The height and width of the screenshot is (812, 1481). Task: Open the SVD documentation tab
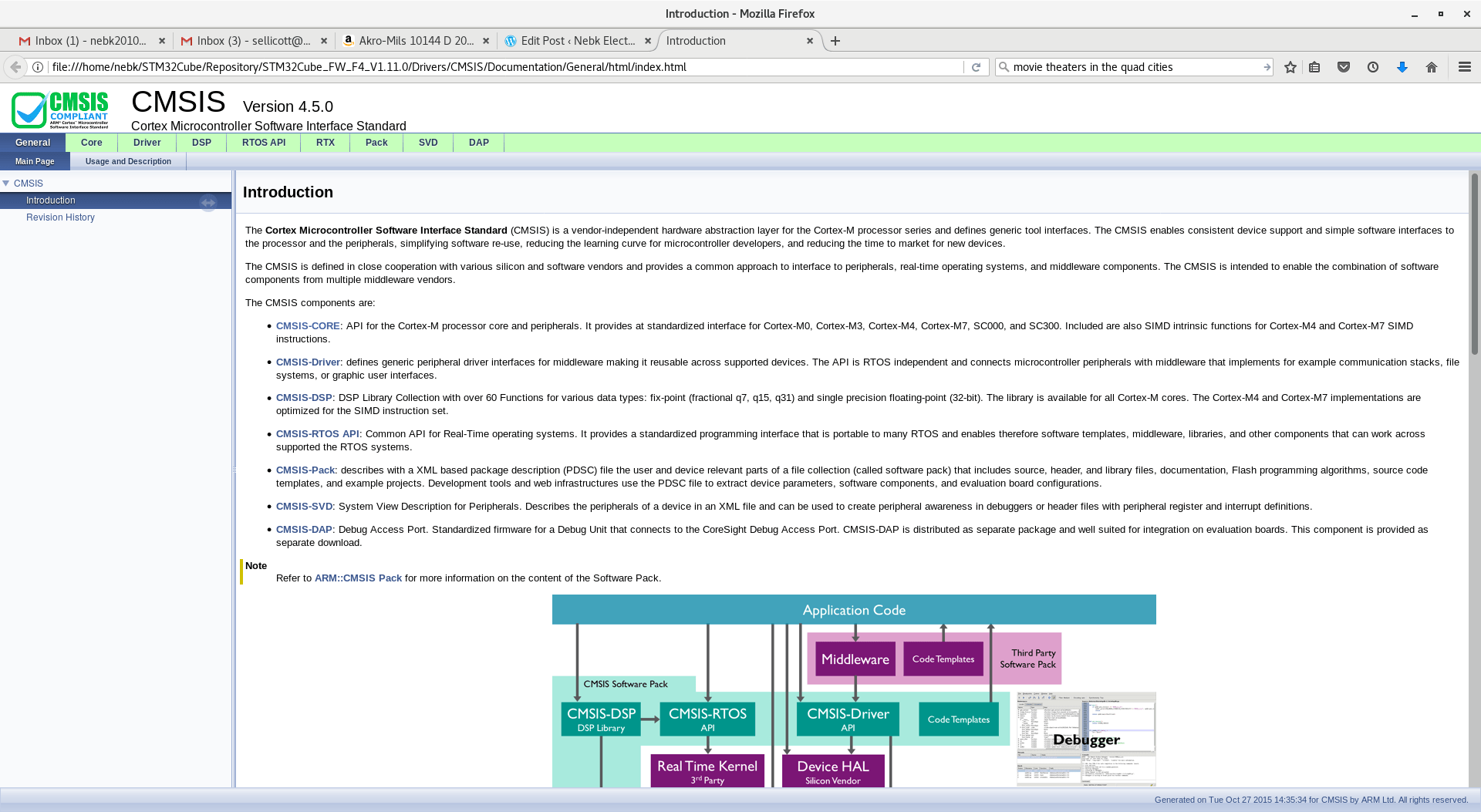428,143
